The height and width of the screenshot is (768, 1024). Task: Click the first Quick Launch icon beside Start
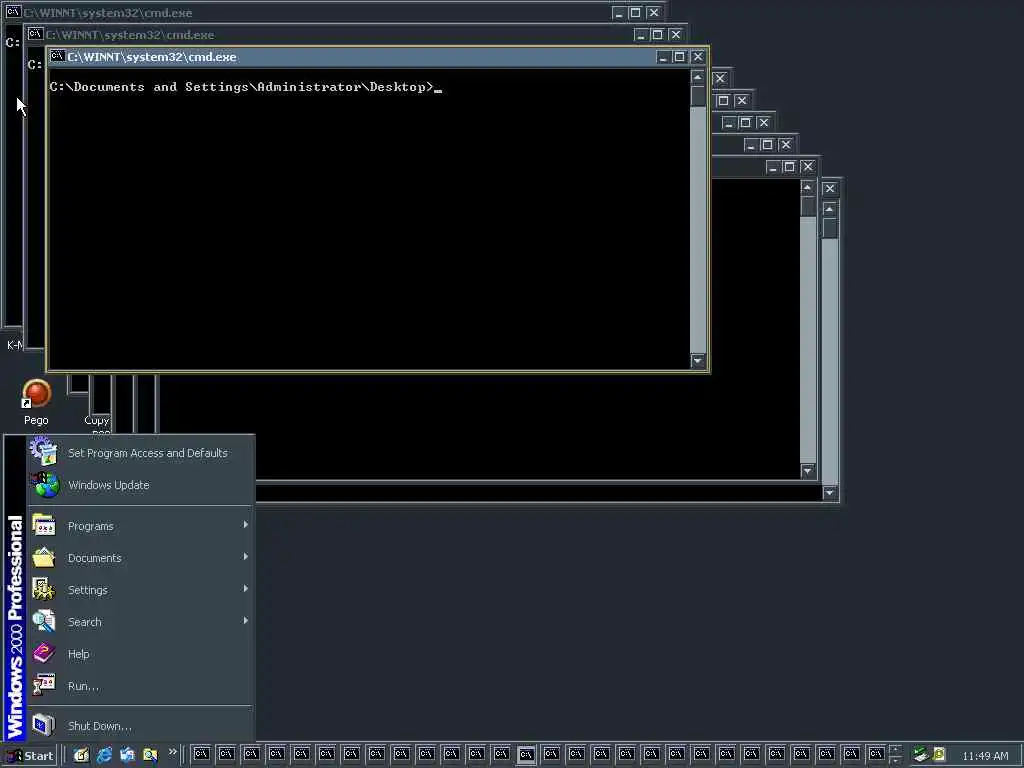80,755
